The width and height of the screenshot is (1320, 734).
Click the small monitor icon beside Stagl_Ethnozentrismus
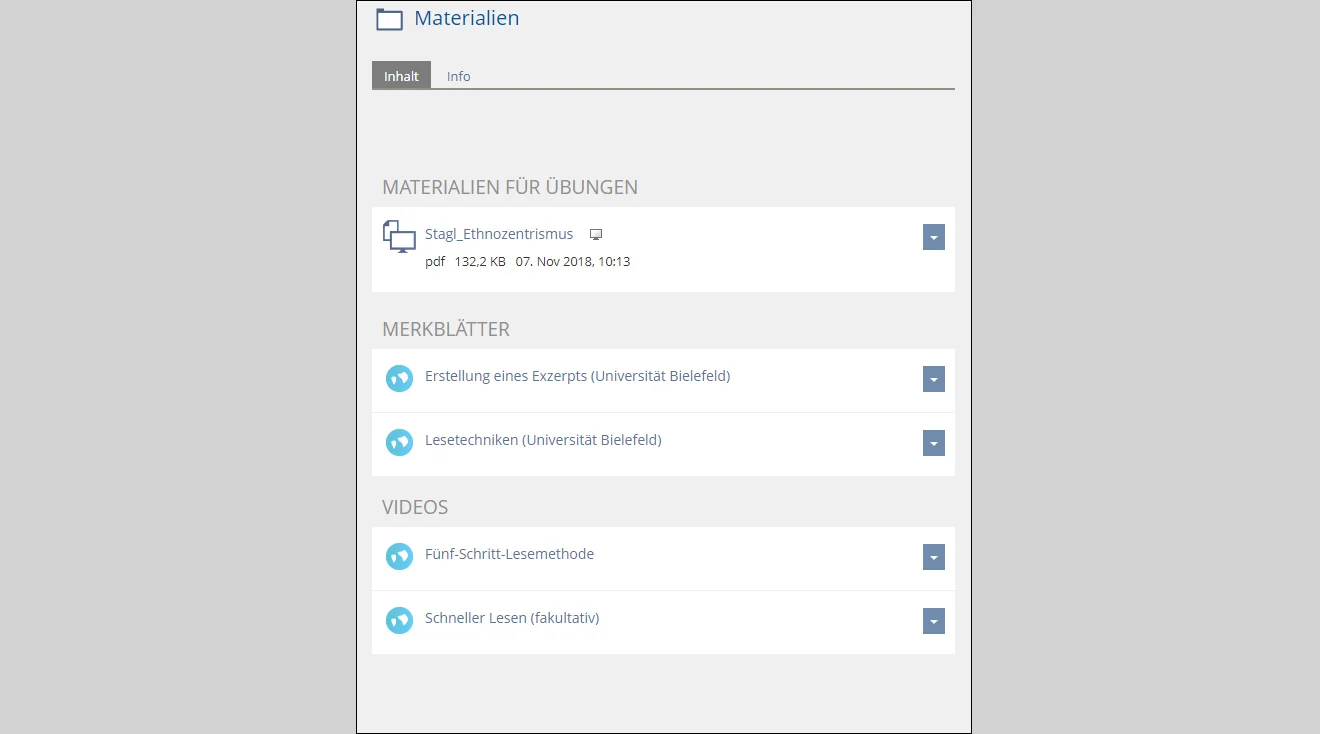point(596,235)
